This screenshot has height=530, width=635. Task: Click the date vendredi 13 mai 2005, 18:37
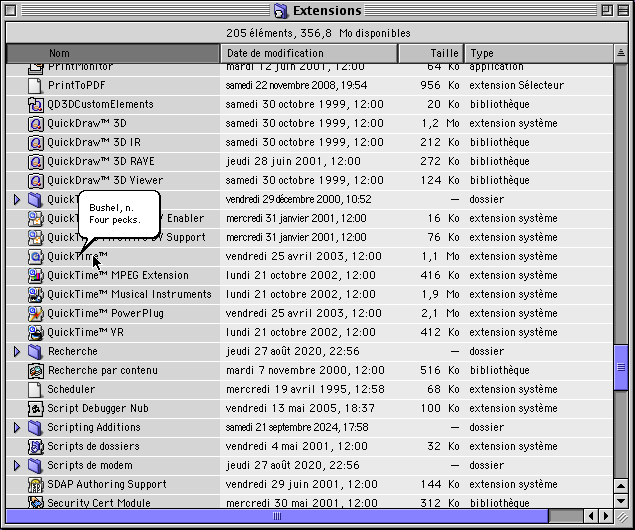[300, 409]
